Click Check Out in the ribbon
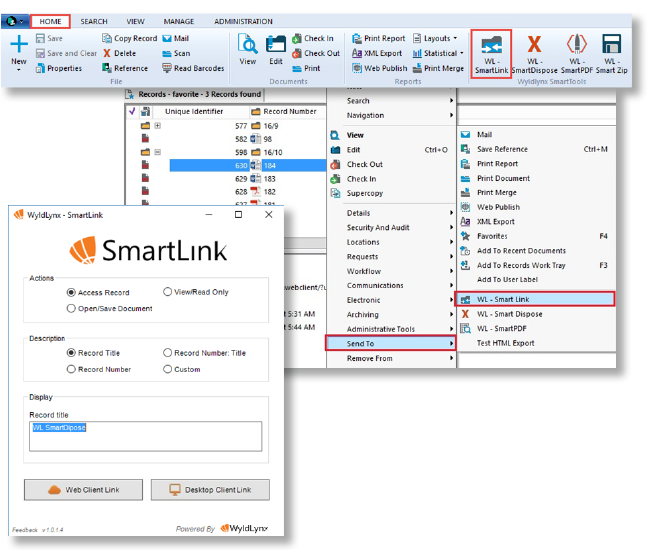 click(316, 53)
